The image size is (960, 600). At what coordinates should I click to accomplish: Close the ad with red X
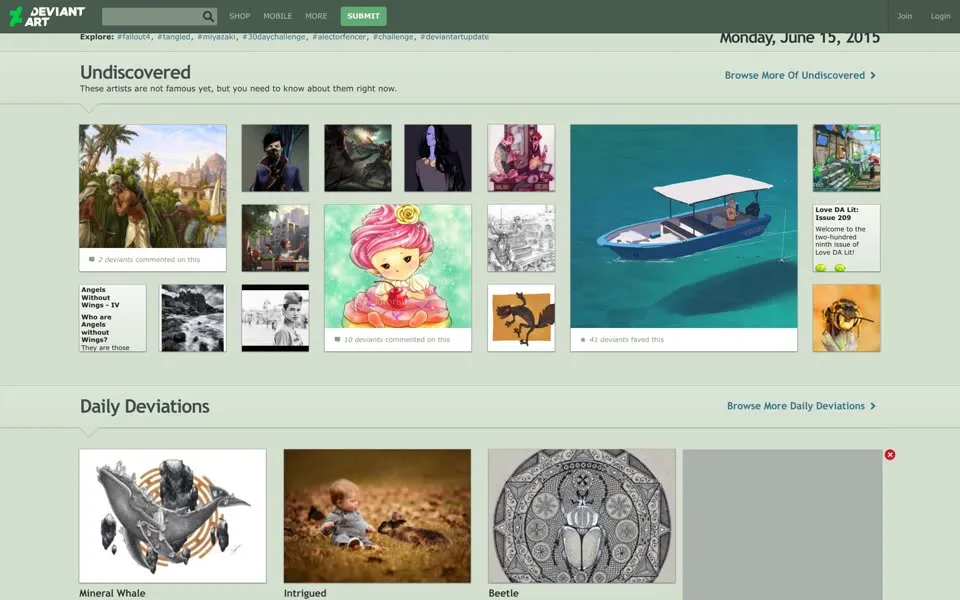(890, 454)
